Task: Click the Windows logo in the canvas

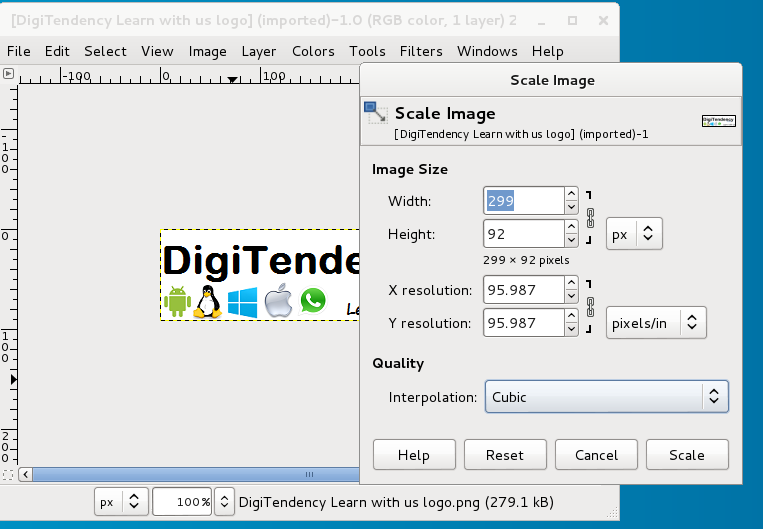Action: 242,302
